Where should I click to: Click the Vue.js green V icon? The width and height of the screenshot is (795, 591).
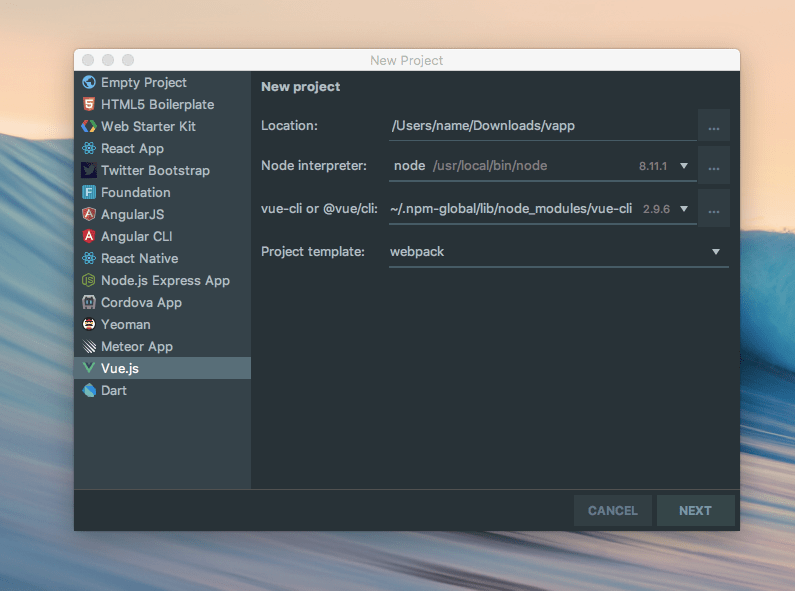(x=89, y=368)
